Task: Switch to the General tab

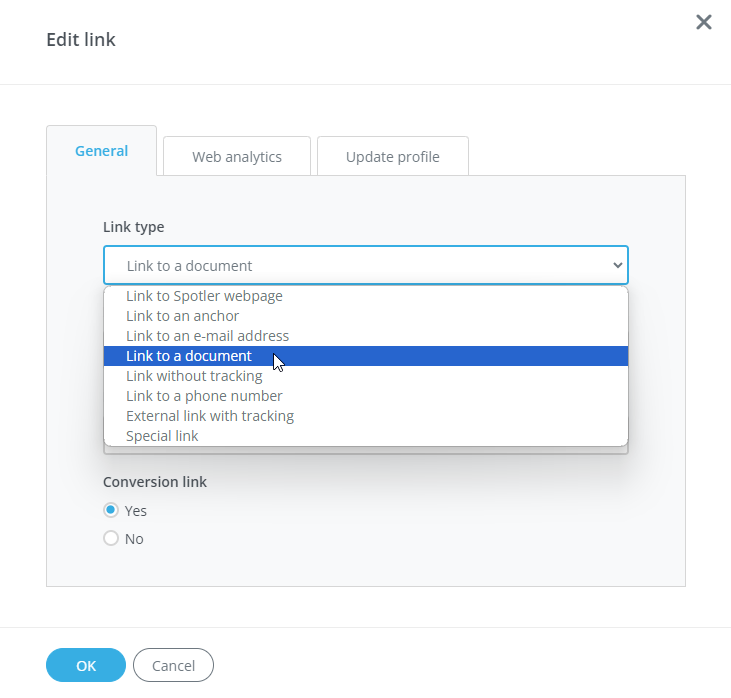Action: [x=102, y=151]
